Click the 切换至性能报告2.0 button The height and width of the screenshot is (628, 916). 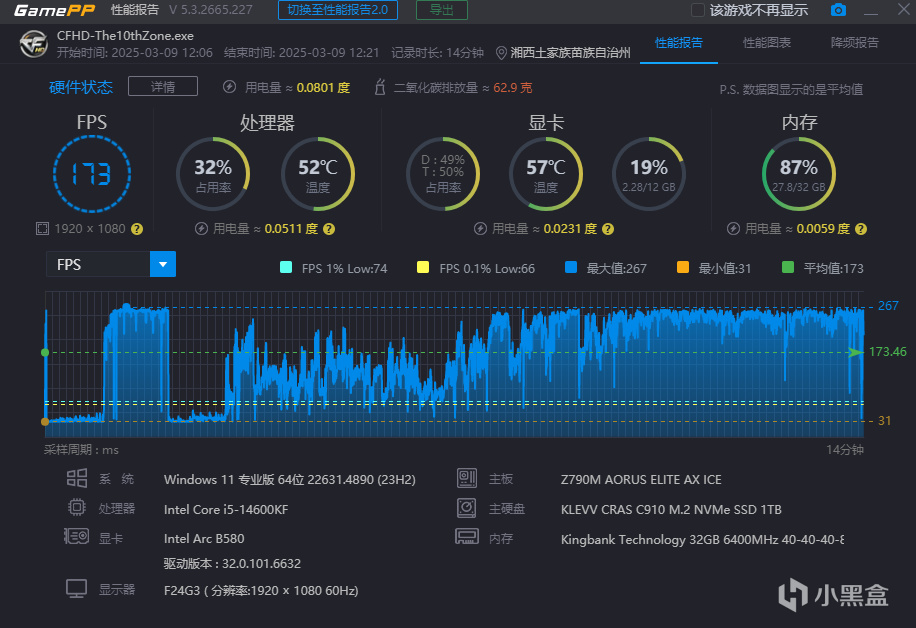[338, 10]
